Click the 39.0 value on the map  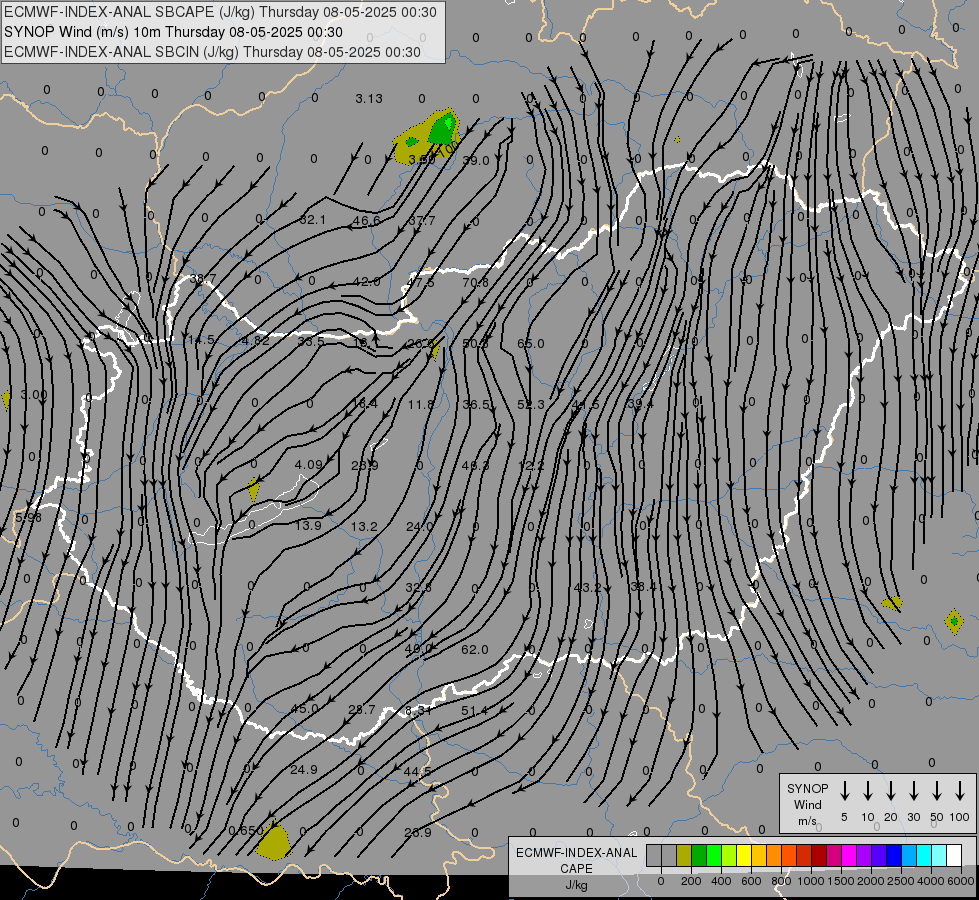pyautogui.click(x=476, y=161)
